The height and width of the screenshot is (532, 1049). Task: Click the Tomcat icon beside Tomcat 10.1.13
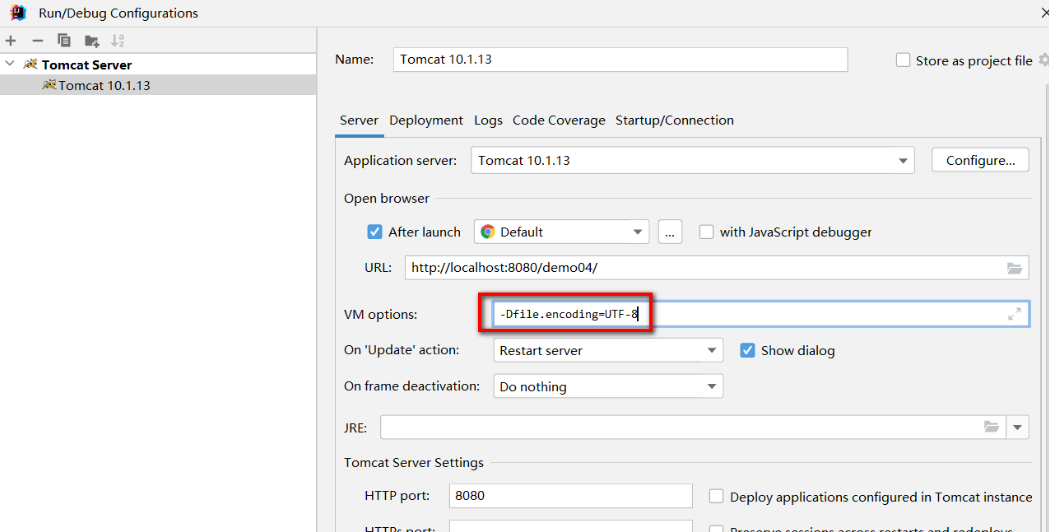tap(49, 85)
